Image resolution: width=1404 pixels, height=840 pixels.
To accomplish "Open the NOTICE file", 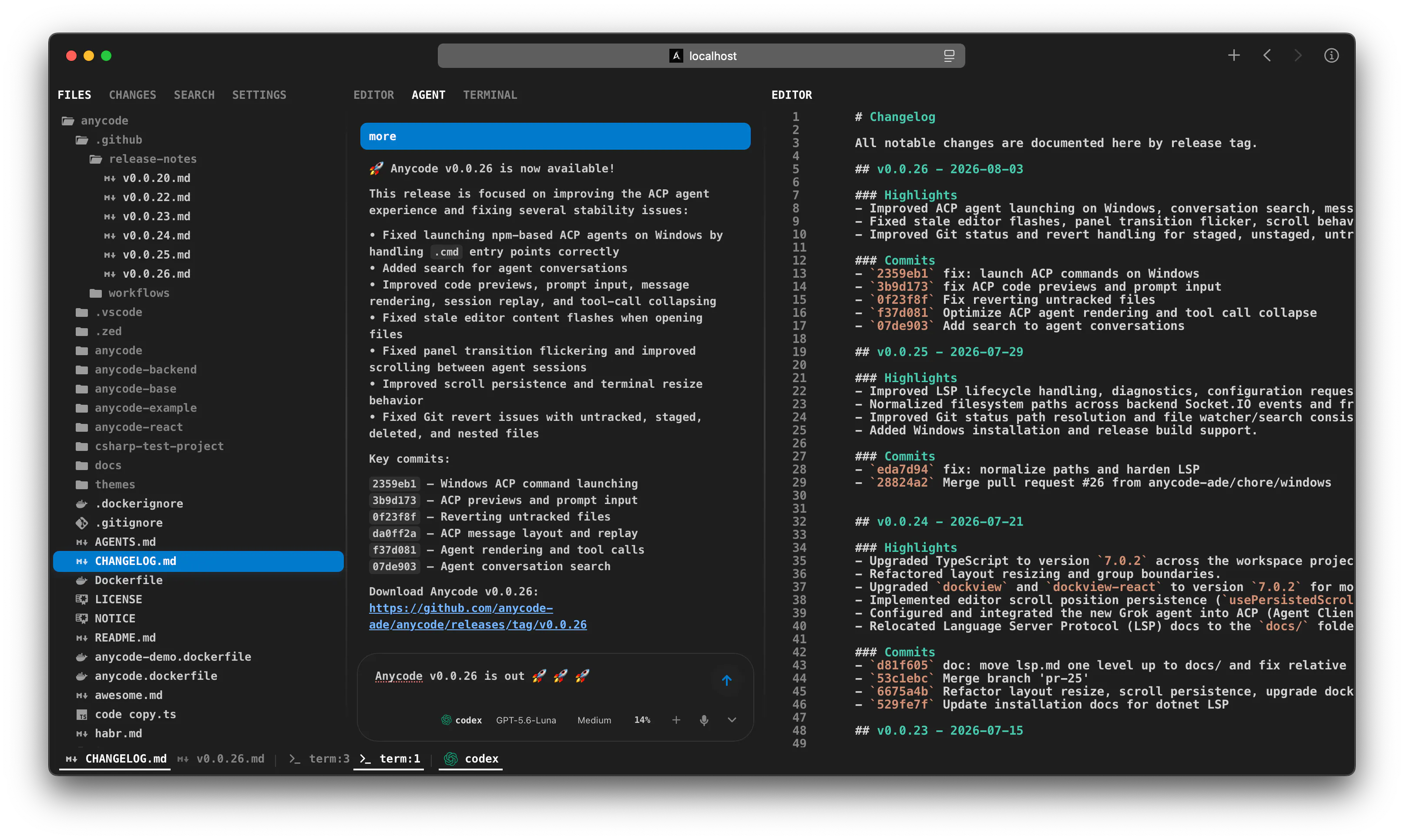I will [x=106, y=618].
